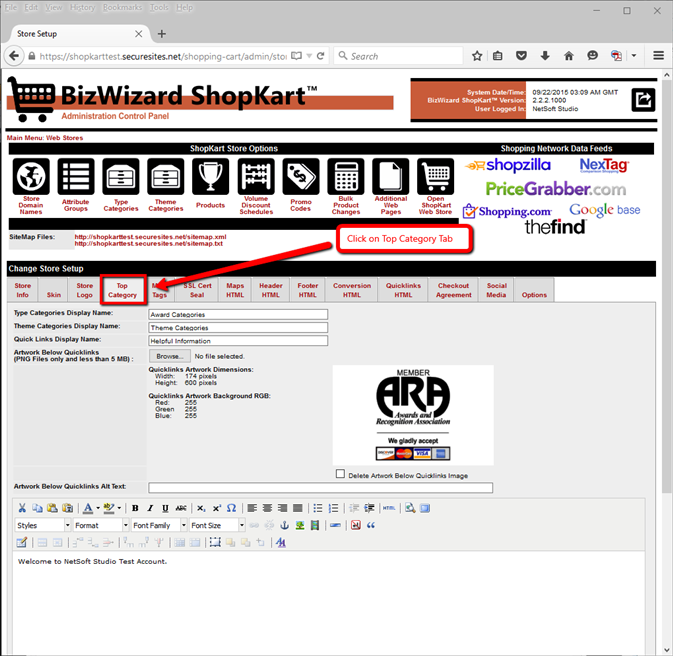Toggle Strikethrough formatting in editor
673x656 pixels.
(181, 508)
